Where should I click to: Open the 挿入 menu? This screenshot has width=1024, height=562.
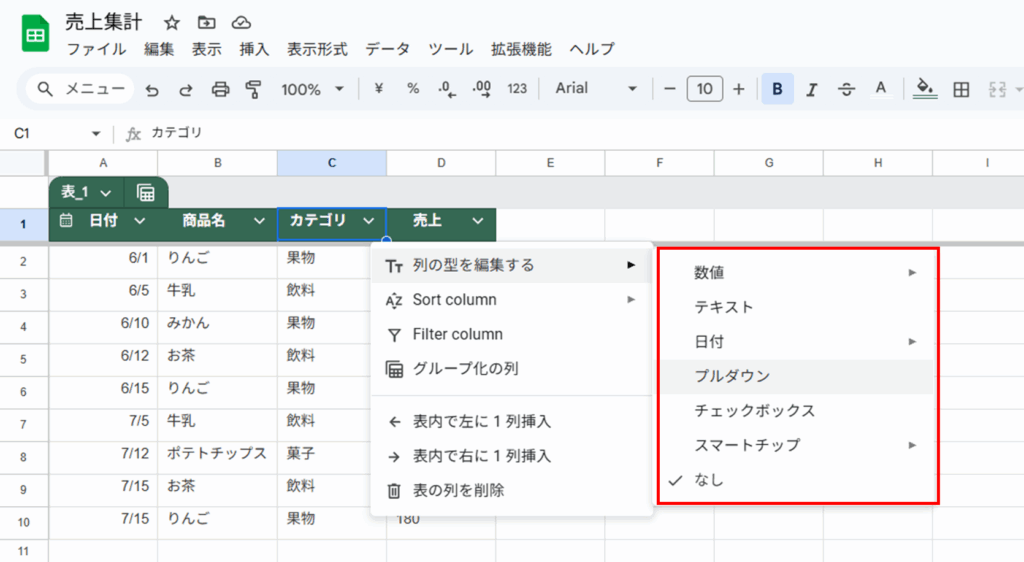pos(254,50)
